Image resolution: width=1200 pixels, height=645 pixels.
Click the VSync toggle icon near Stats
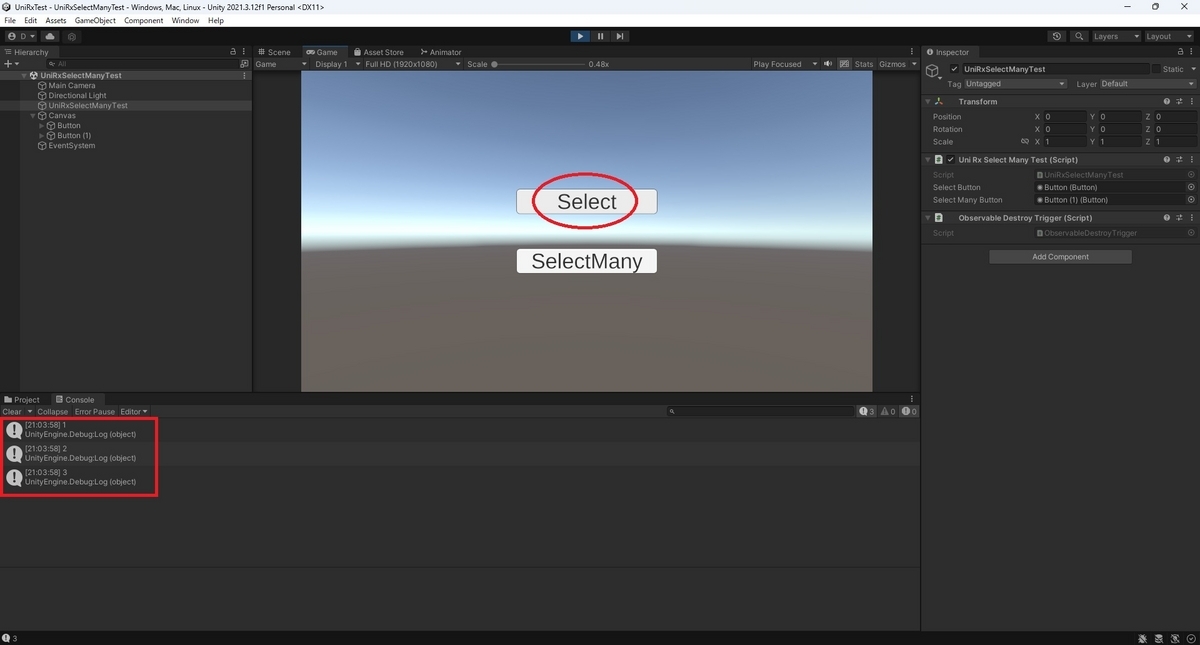pos(844,63)
